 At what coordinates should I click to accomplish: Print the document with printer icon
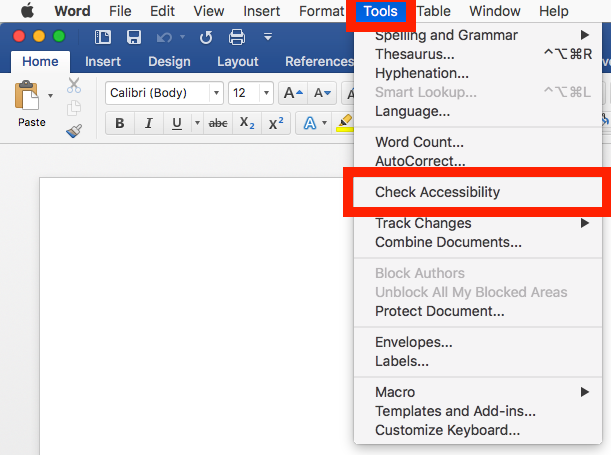237,37
